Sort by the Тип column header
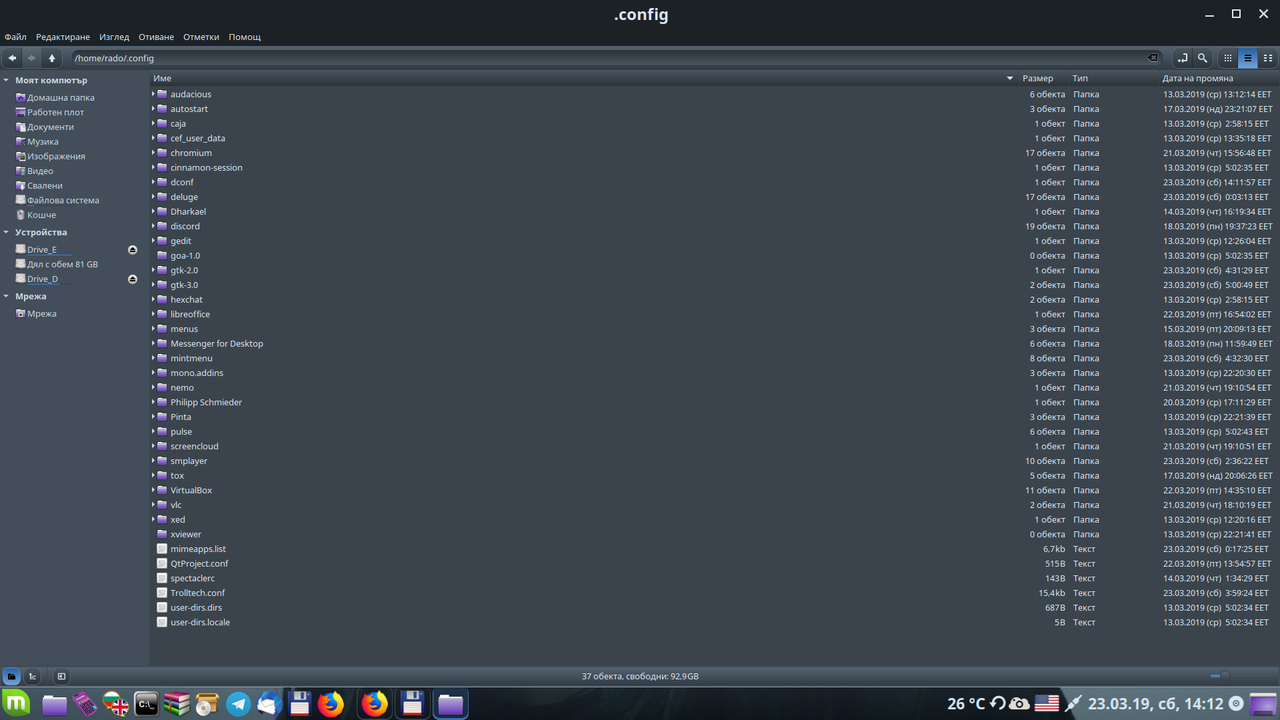The height and width of the screenshot is (720, 1280). 1113,78
